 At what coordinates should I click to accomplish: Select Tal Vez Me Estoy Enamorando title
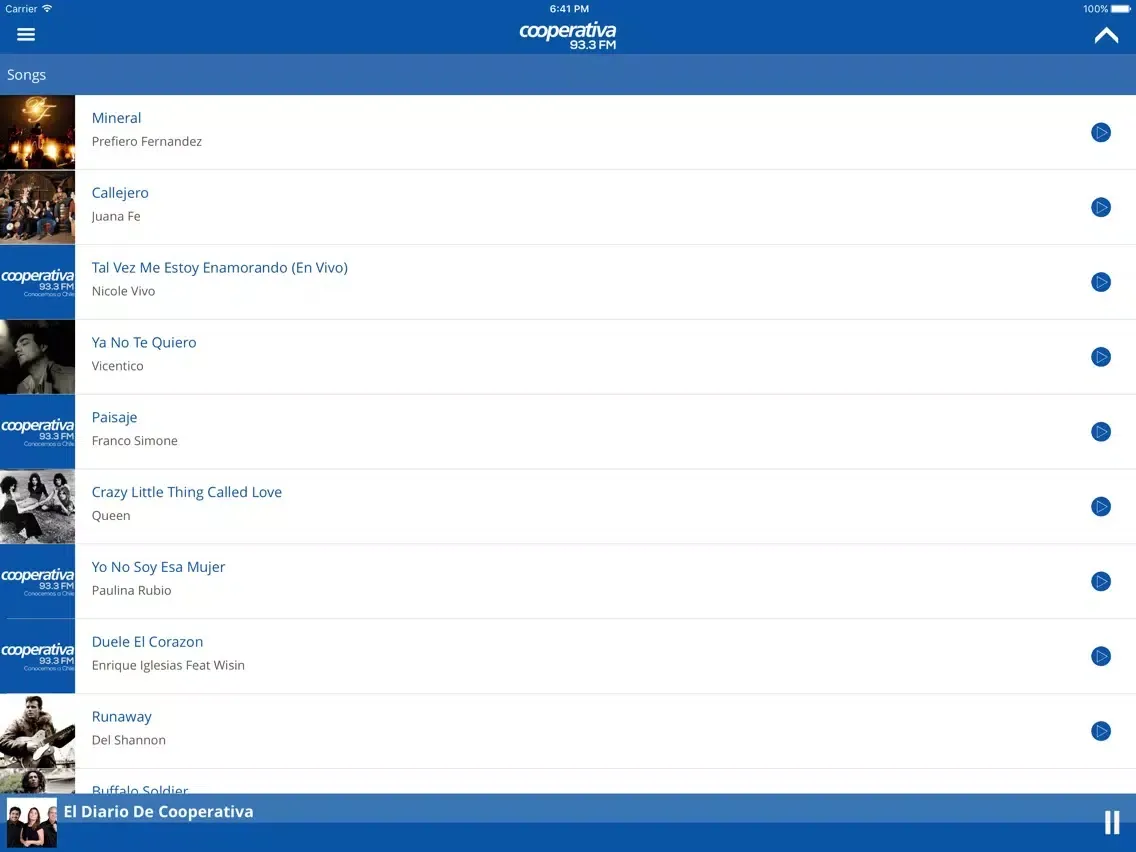pyautogui.click(x=220, y=267)
